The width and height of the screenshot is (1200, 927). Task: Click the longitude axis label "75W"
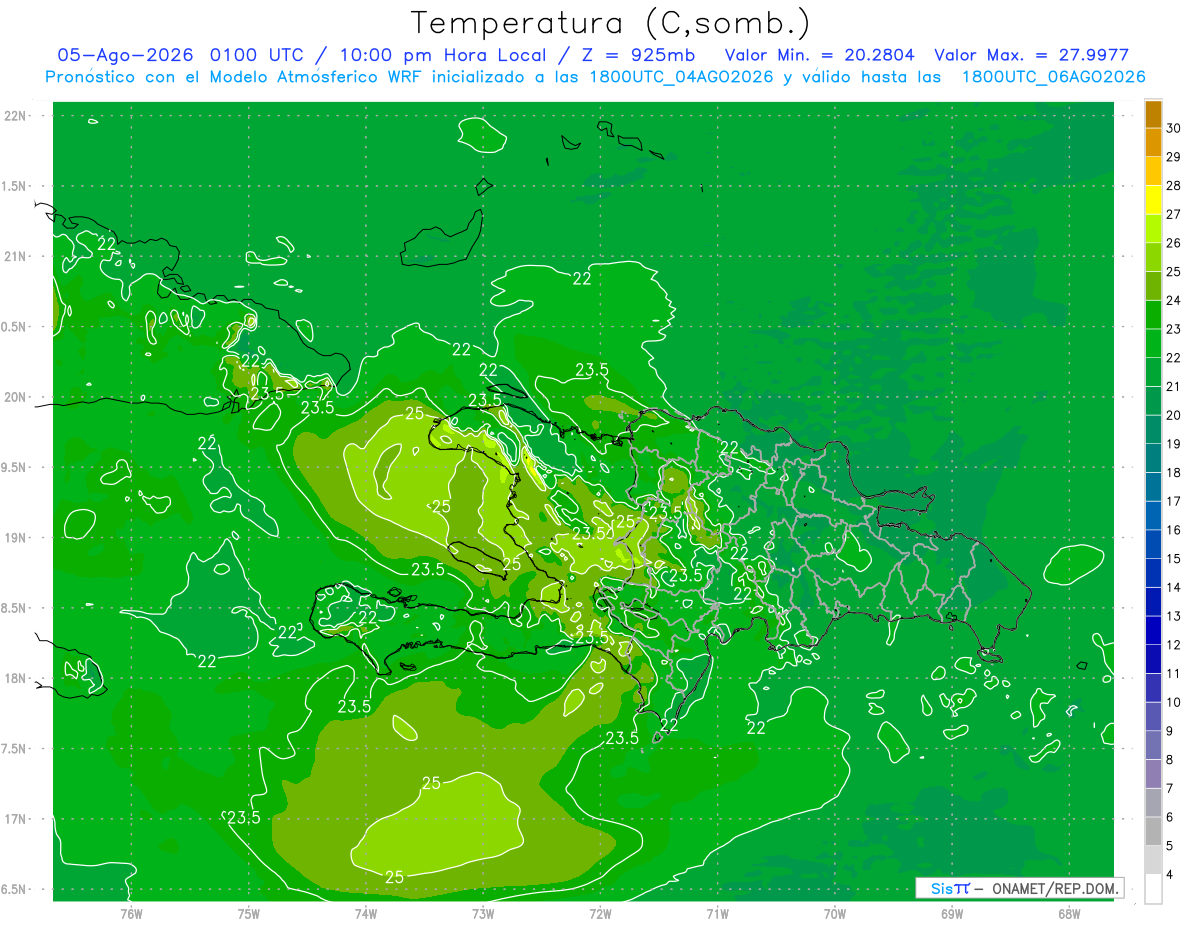249,913
